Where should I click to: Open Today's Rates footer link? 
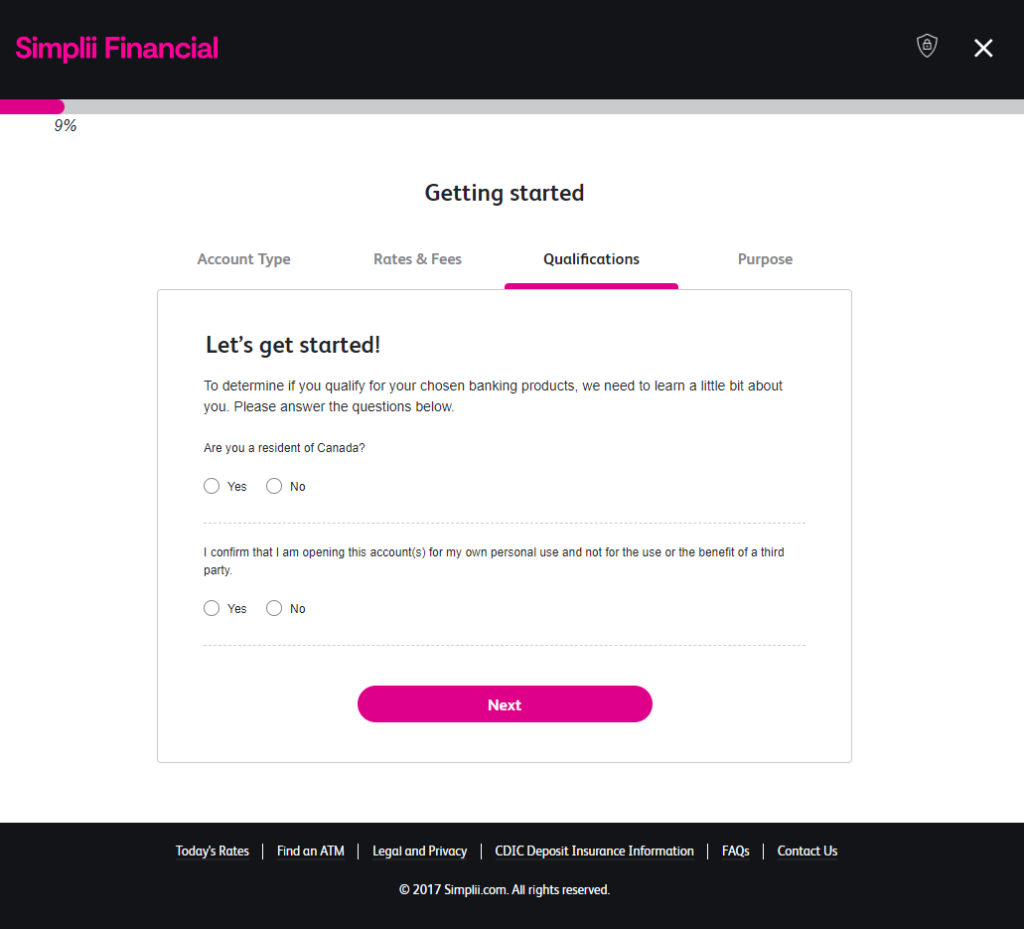212,851
